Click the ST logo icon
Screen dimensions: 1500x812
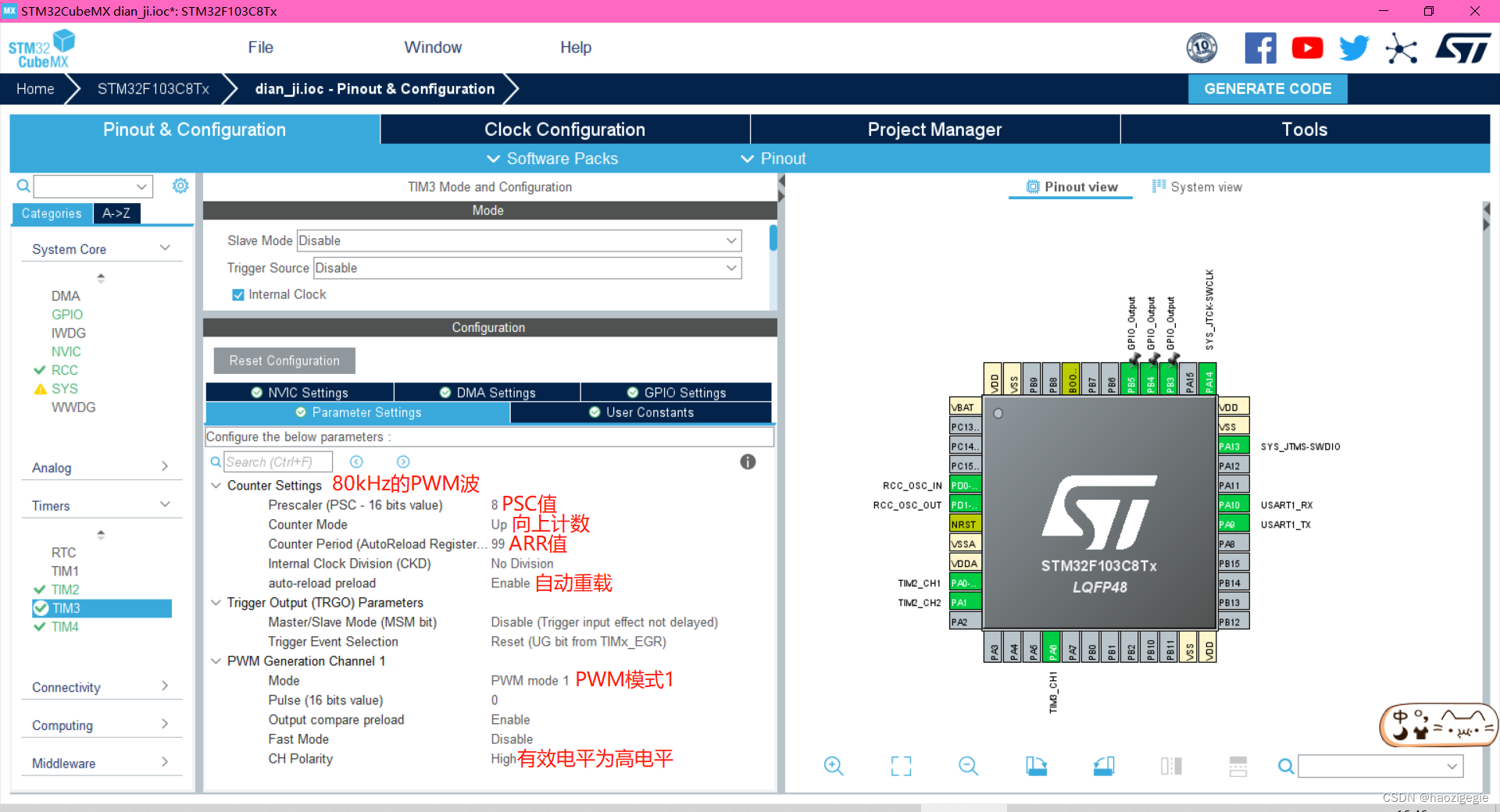coord(1462,48)
